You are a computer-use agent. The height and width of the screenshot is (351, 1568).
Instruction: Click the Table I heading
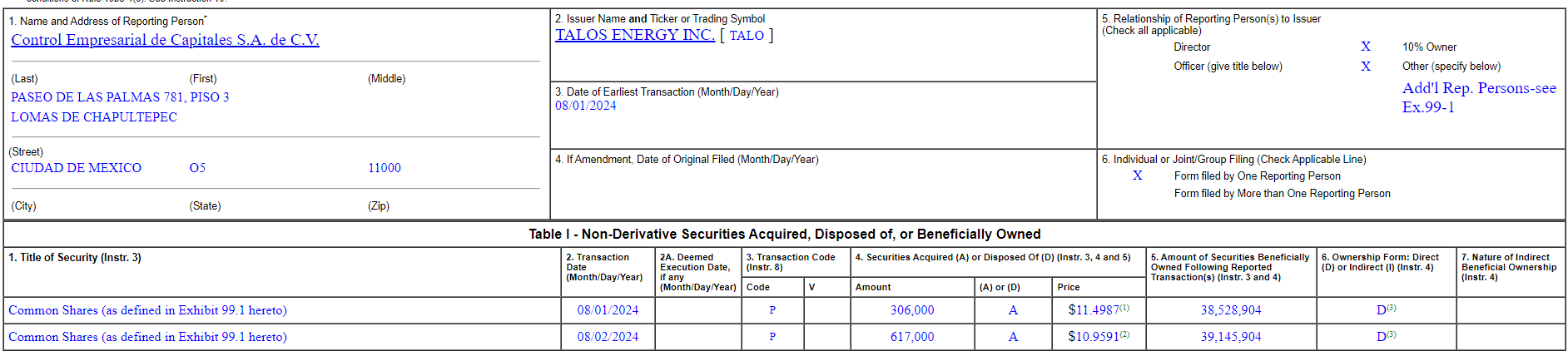click(x=784, y=235)
